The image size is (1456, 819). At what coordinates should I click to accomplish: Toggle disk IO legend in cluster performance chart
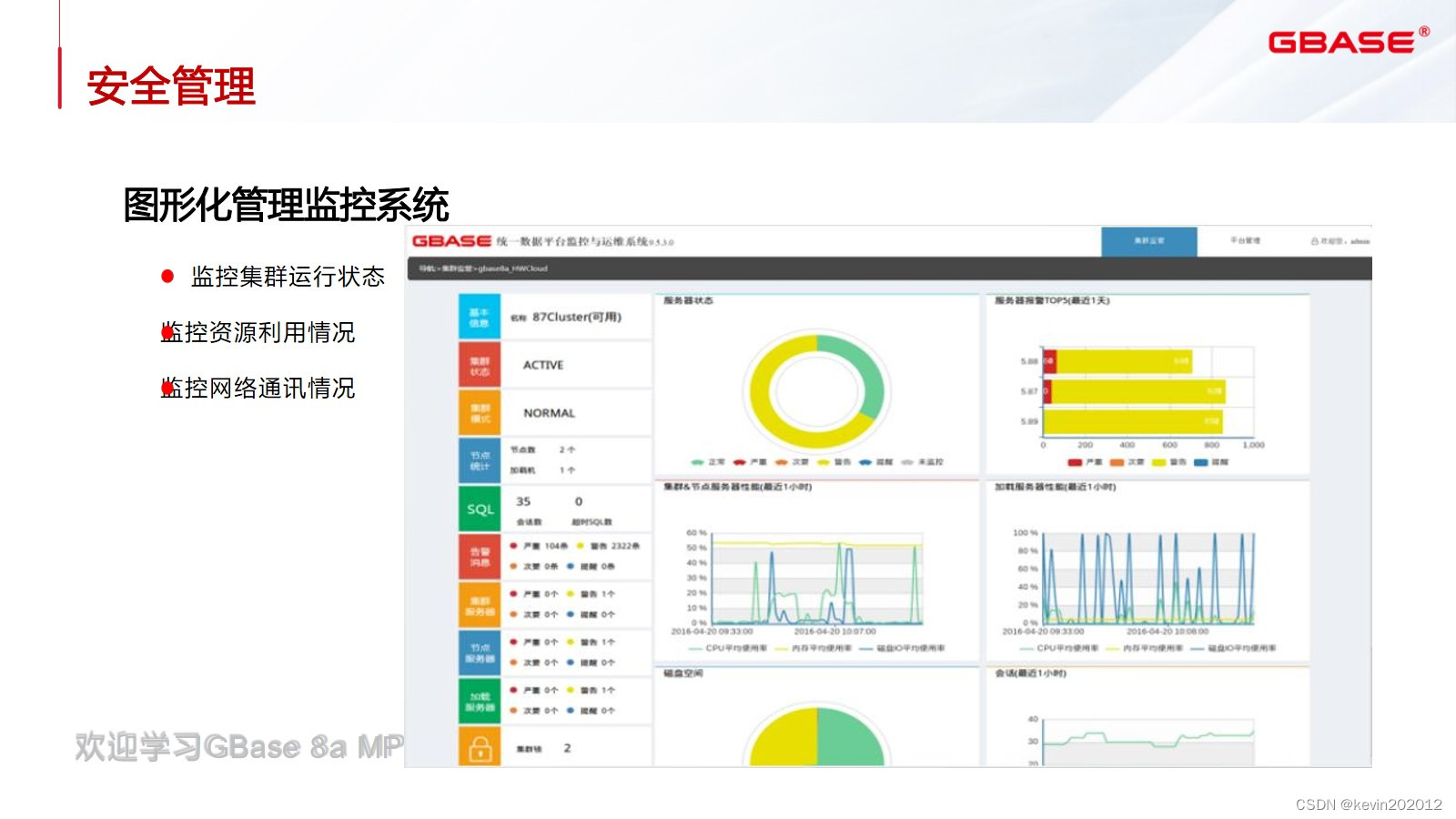[x=902, y=649]
